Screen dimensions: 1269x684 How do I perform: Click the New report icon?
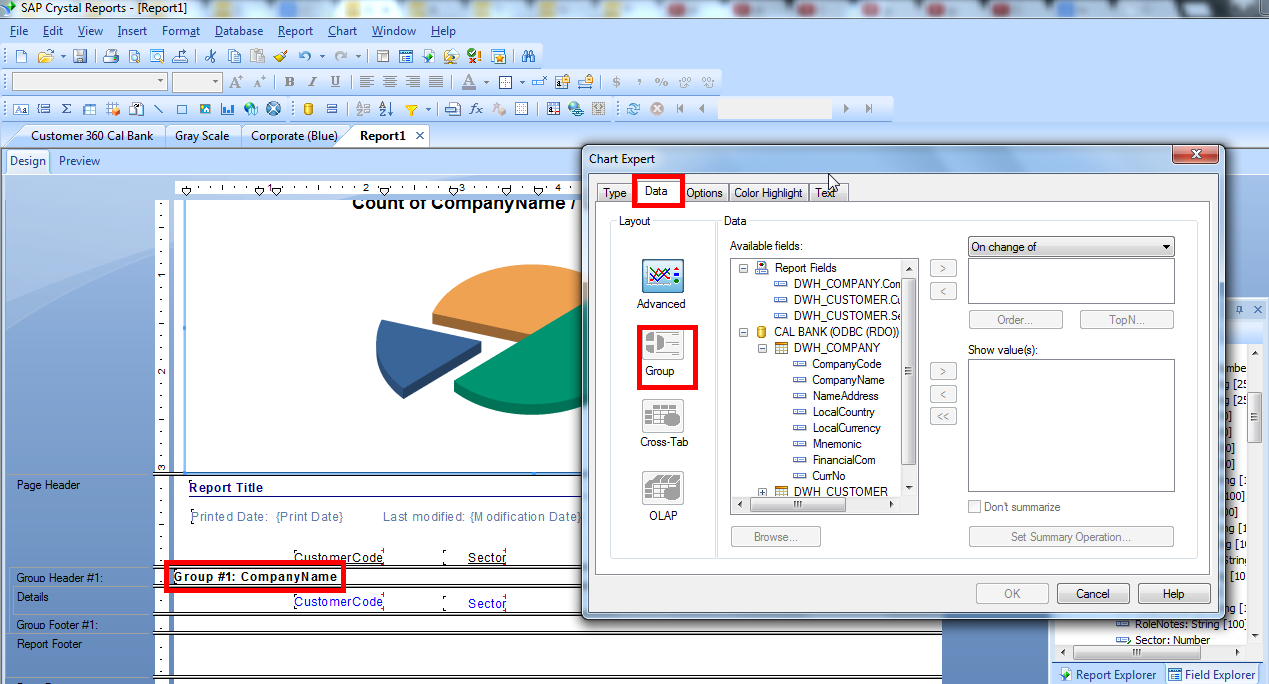point(20,56)
